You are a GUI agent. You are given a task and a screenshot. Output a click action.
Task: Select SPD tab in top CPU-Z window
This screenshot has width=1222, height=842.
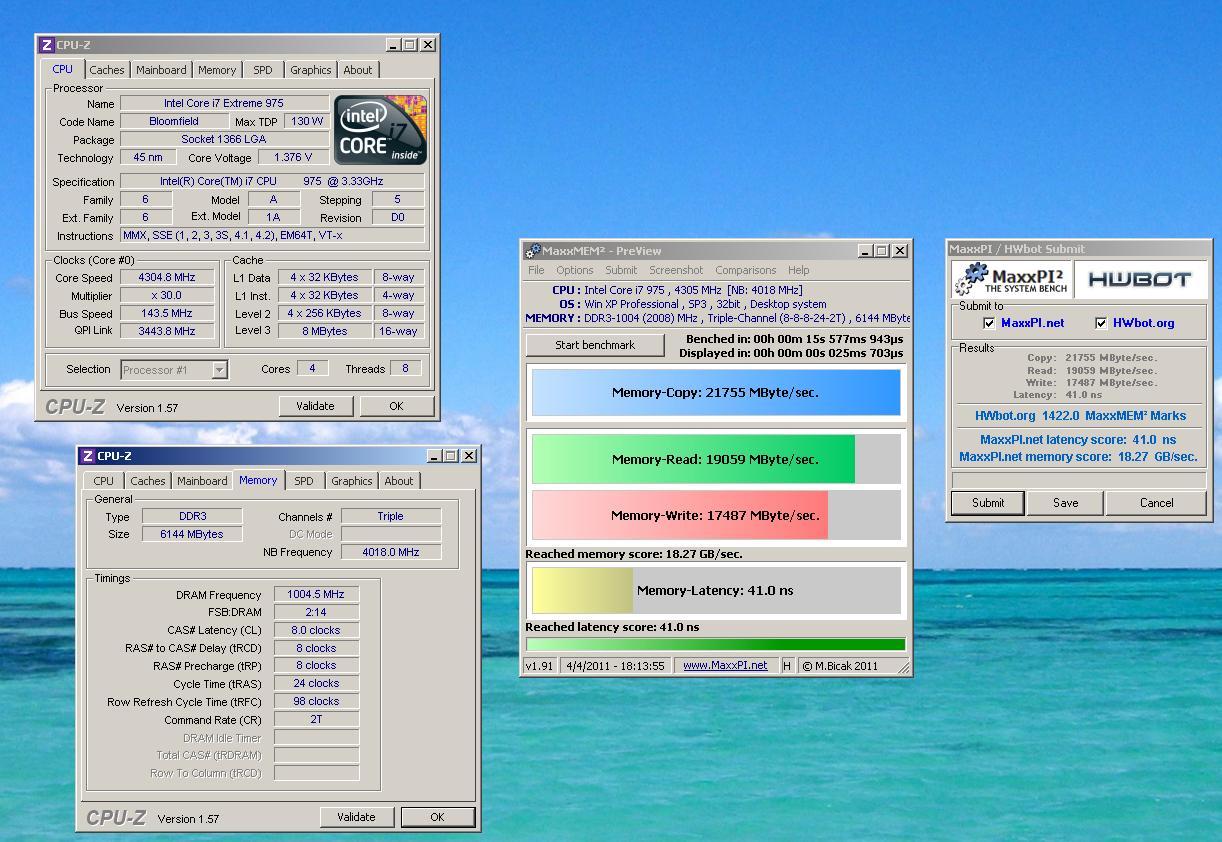(x=262, y=70)
